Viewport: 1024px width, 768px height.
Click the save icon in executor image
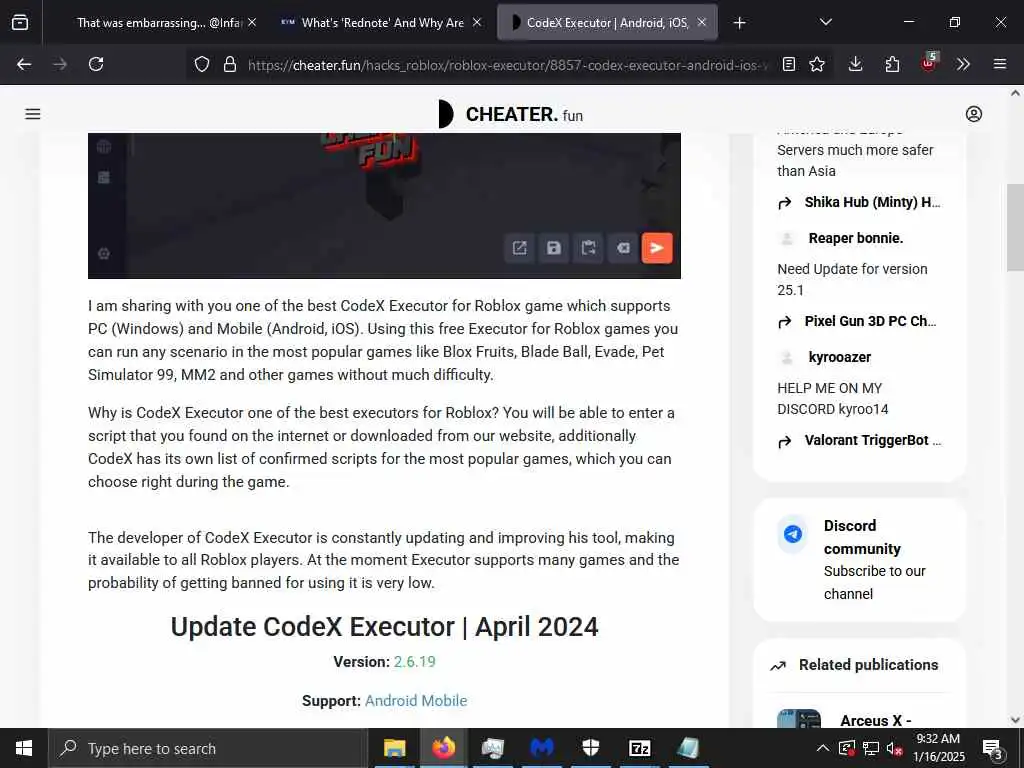pyautogui.click(x=554, y=248)
